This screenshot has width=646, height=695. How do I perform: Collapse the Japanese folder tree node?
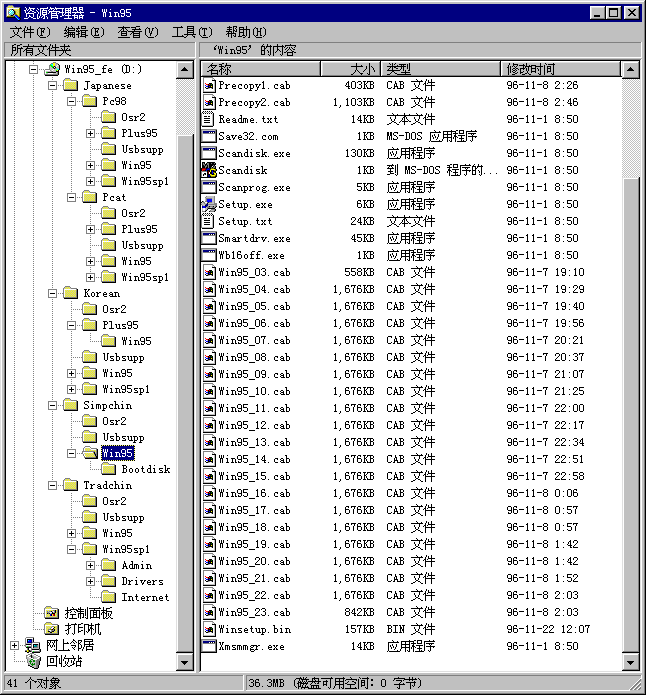coord(52,85)
